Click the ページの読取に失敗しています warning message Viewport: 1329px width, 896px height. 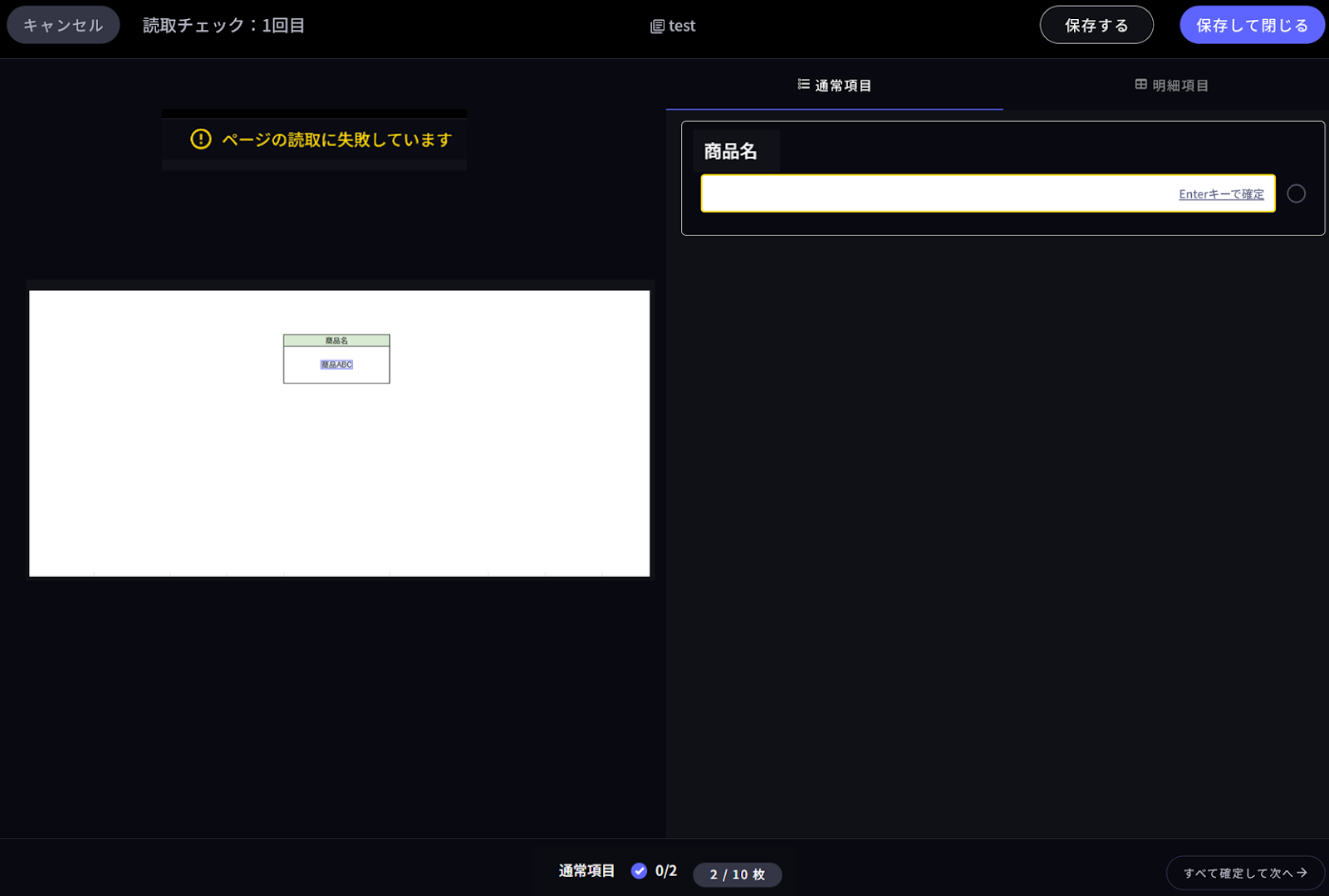click(x=336, y=140)
